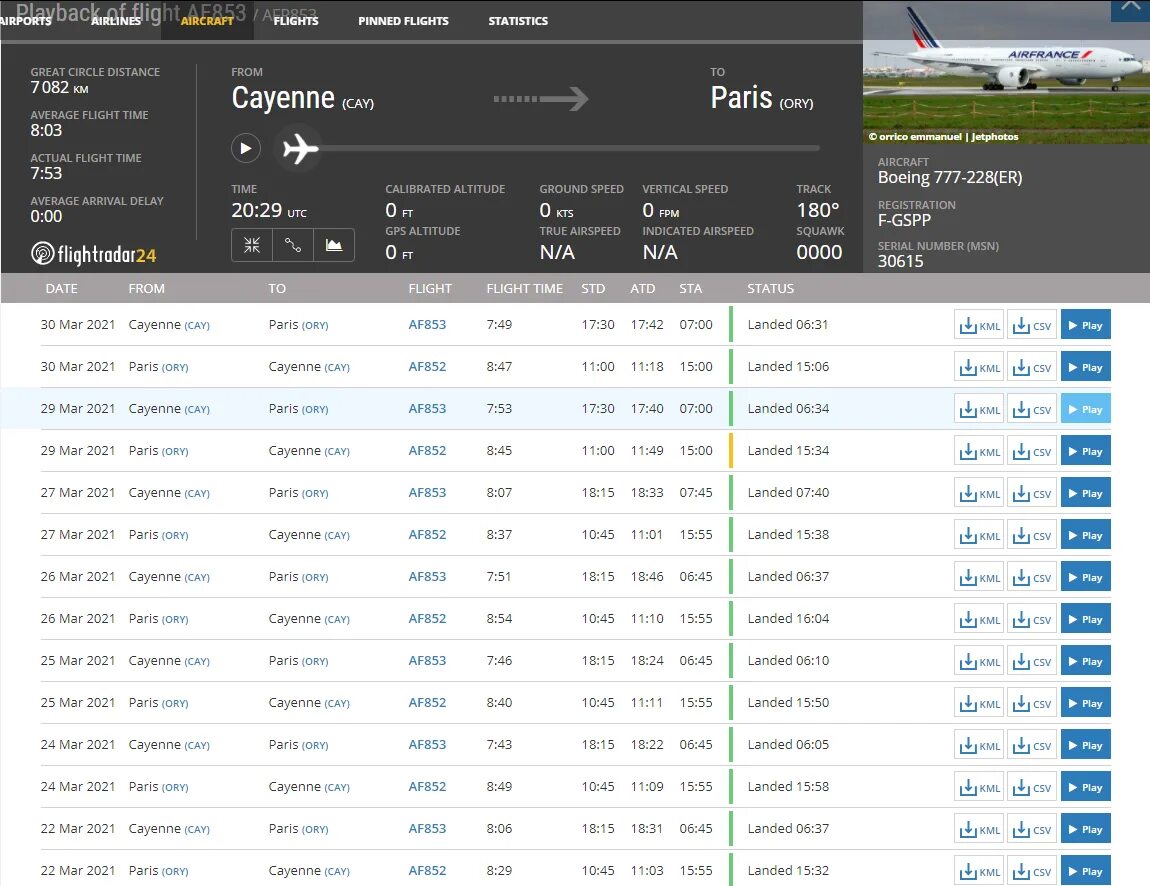Play the 27 Mar AF853 flight landed 07:40
Screen dimensions: 1150x886
pyautogui.click(x=1085, y=493)
